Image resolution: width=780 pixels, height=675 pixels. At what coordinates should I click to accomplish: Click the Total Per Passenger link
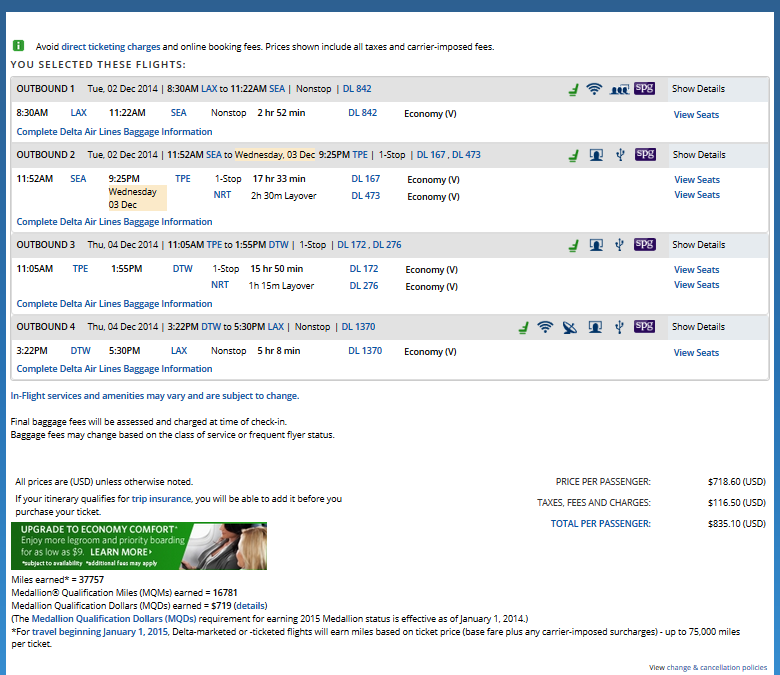600,524
